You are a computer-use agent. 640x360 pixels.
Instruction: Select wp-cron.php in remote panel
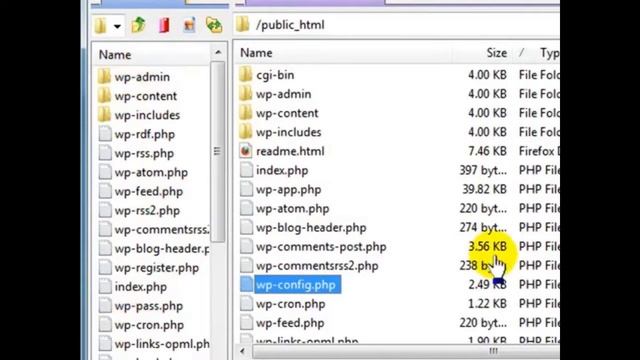[x=290, y=304]
